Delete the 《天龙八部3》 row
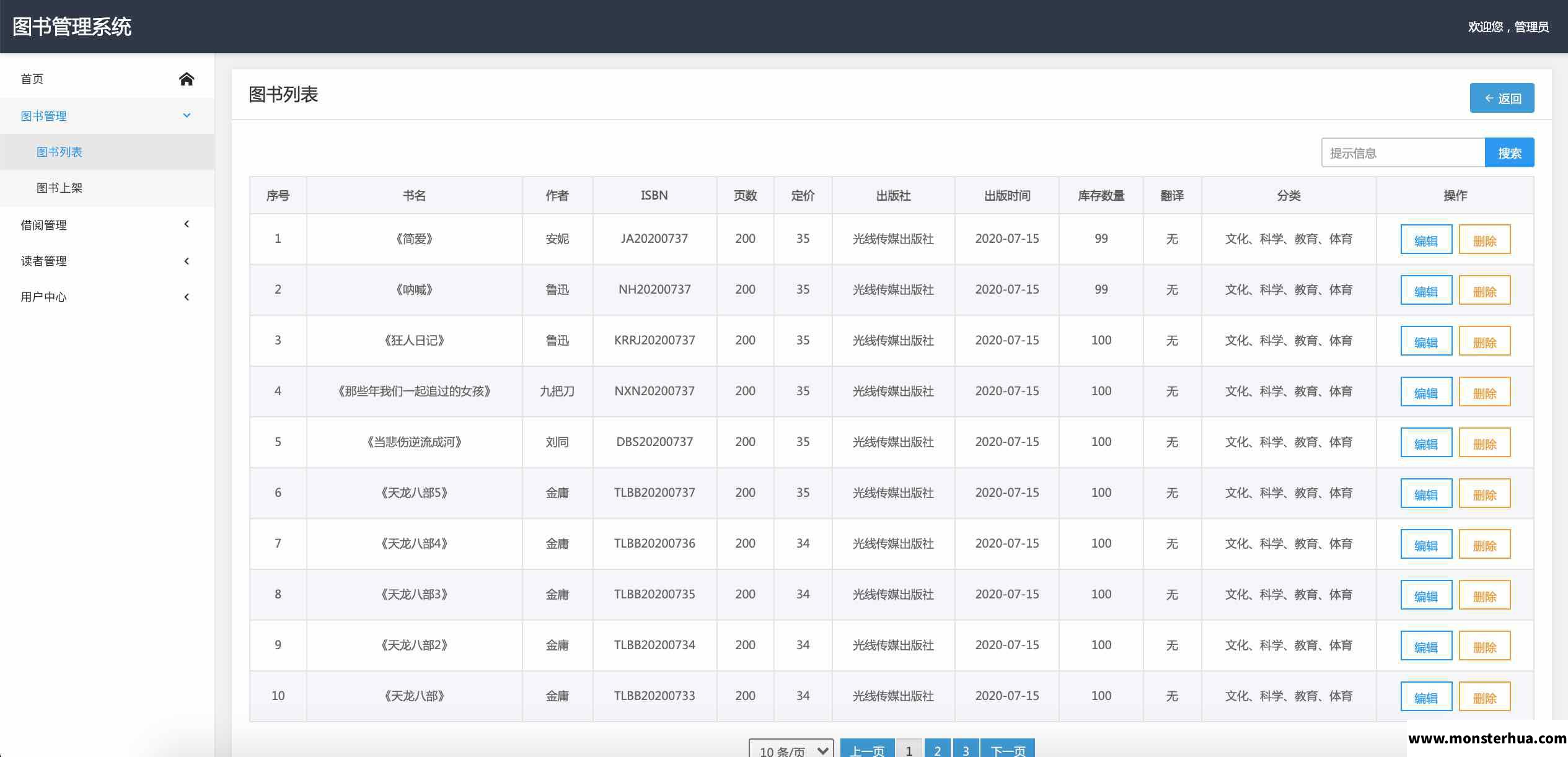 coord(1484,595)
